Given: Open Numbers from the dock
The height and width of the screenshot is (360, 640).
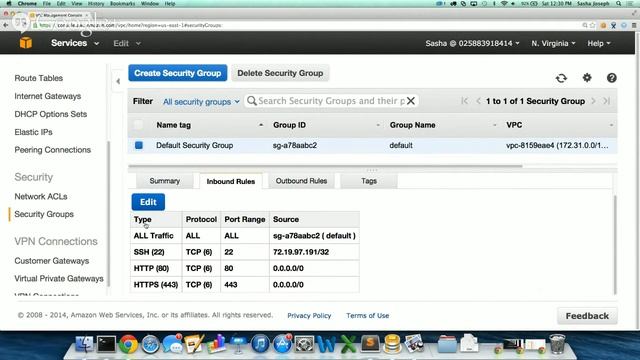Looking at the screenshot, I should tap(216, 344).
